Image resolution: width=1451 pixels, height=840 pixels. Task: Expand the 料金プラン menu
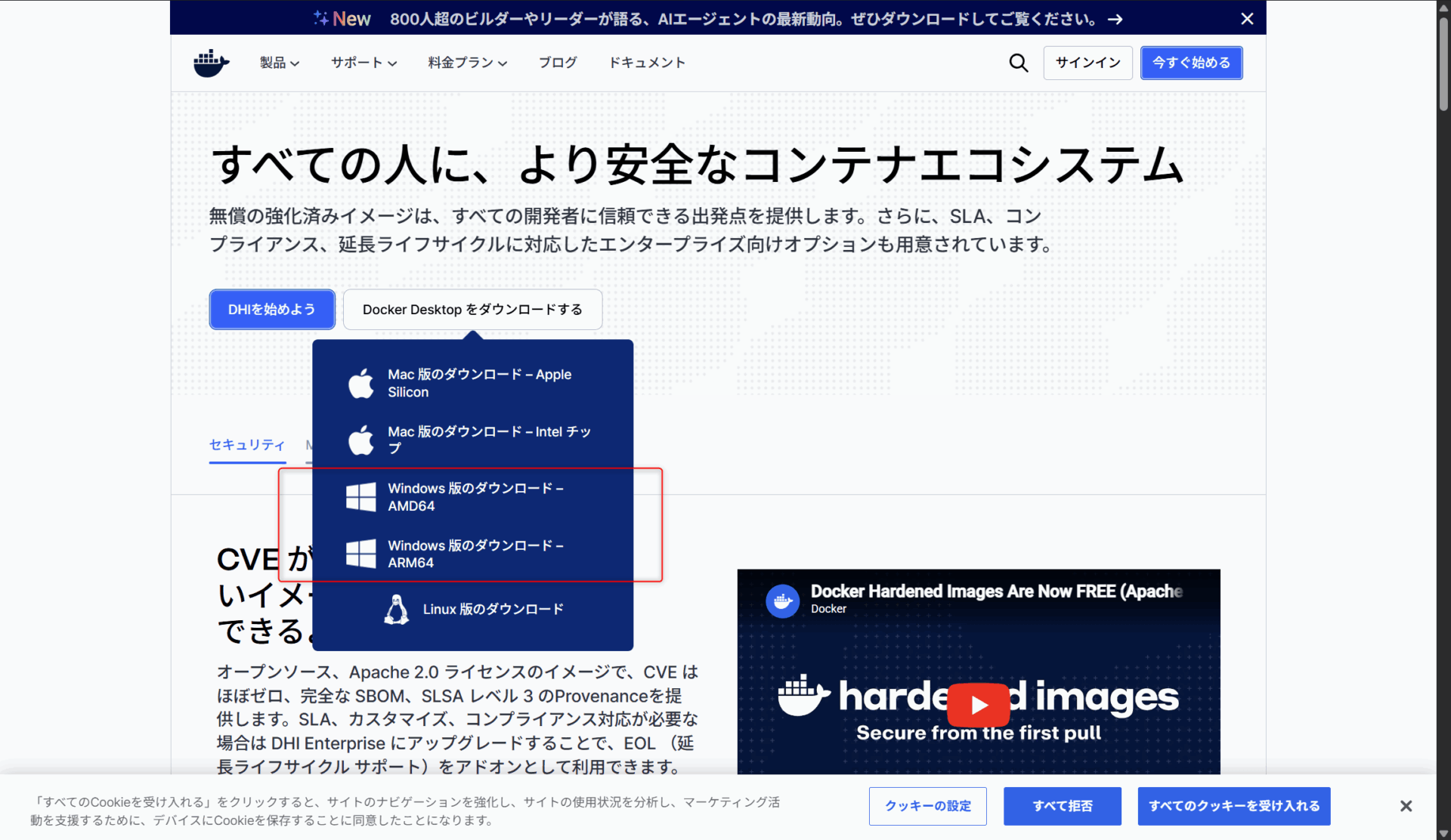click(467, 63)
